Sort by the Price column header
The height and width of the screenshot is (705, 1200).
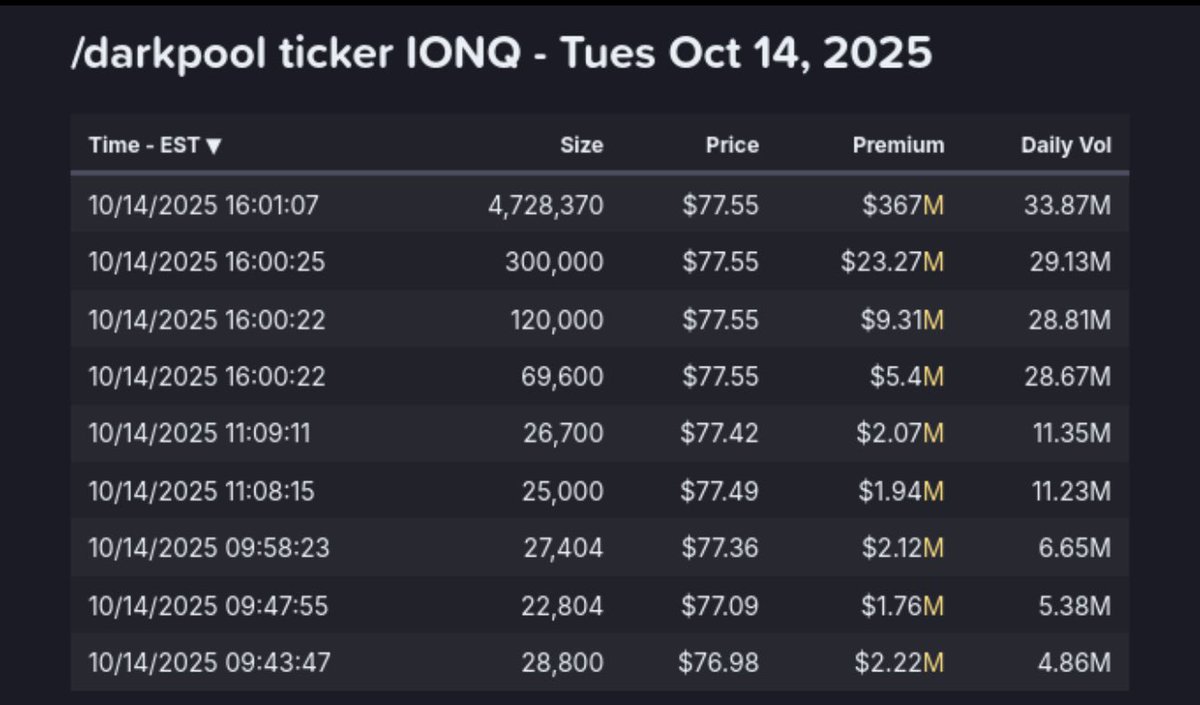[x=732, y=145]
